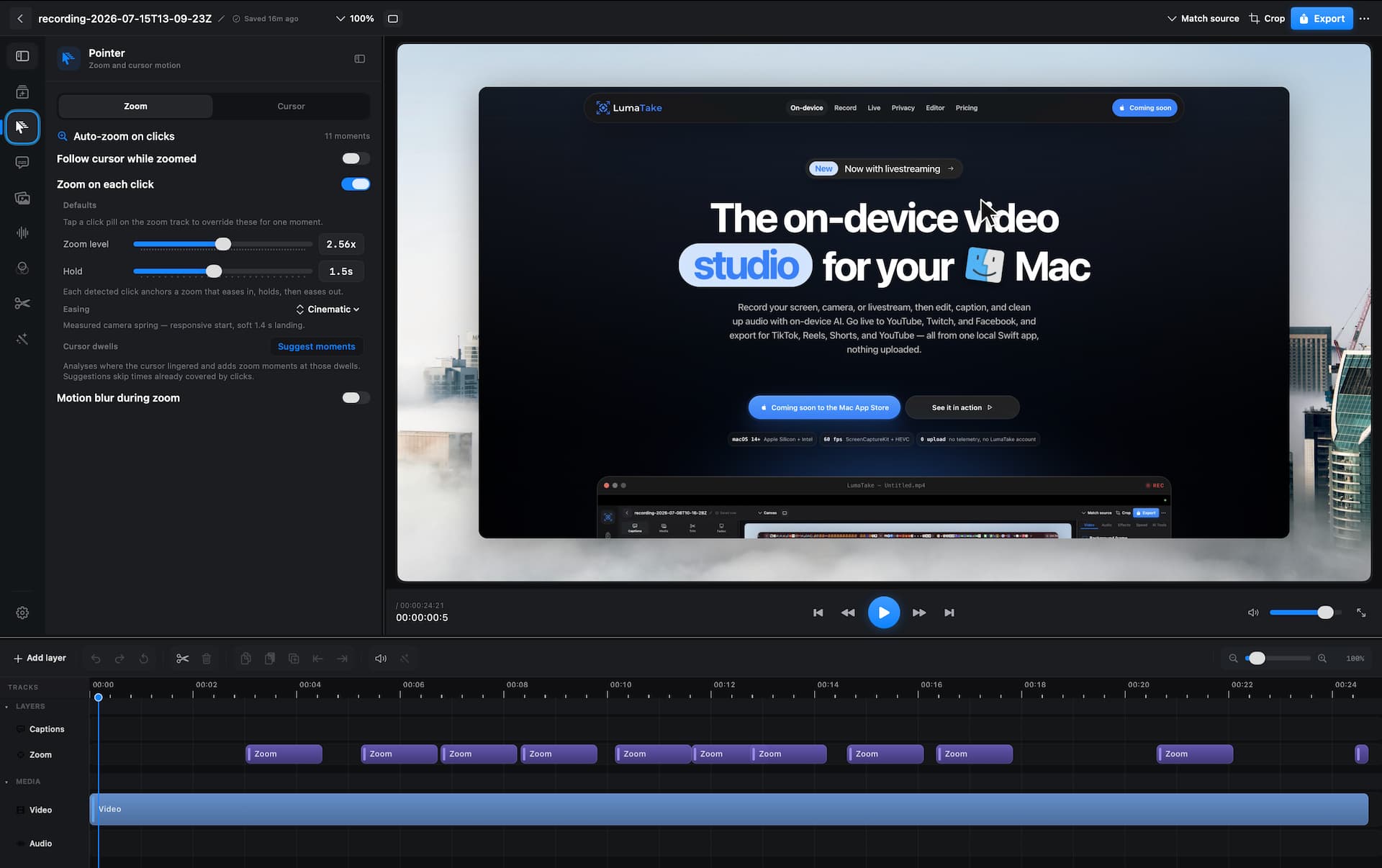This screenshot has width=1382, height=868.
Task: Switch to the Cursor tab
Action: (291, 107)
